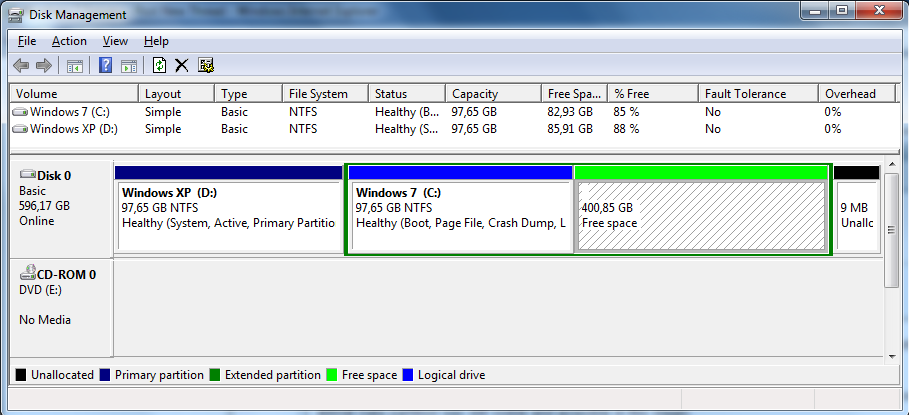
Task: Select the Windows 7 (C:) volume drive icon
Action: click(x=20, y=112)
